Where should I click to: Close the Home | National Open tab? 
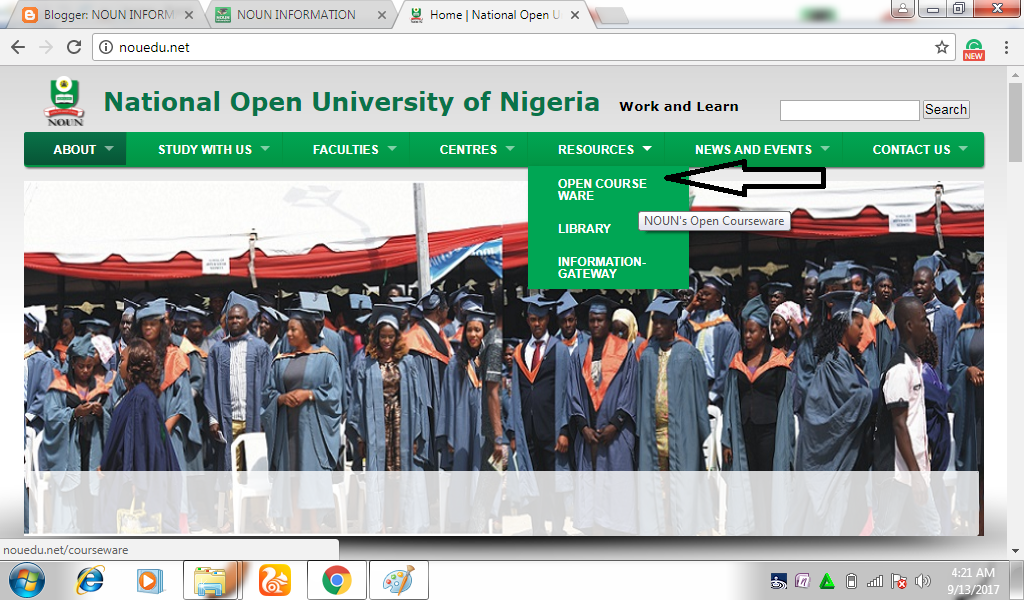[x=575, y=15]
